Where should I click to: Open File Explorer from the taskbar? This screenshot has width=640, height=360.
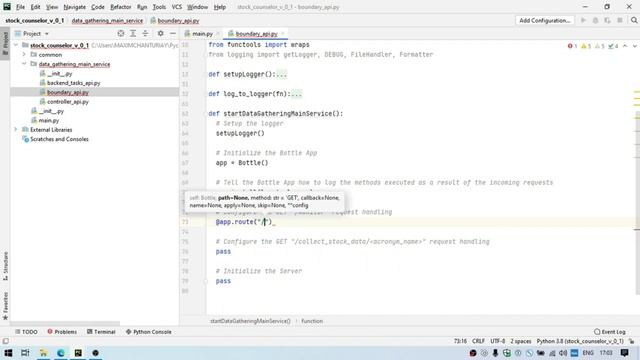pyautogui.click(x=43, y=353)
